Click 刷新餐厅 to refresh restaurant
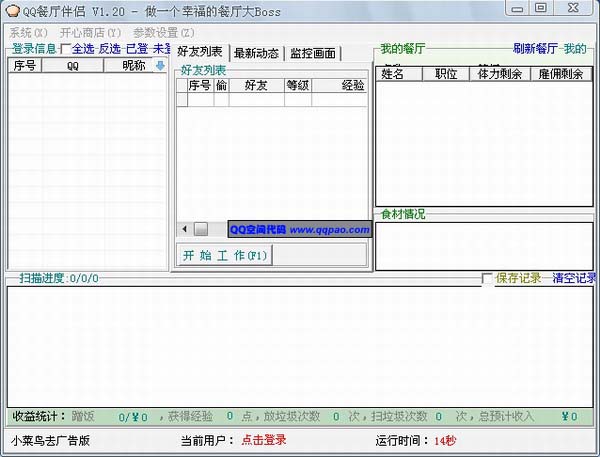Screen dimensions: 600x457 click(535, 49)
